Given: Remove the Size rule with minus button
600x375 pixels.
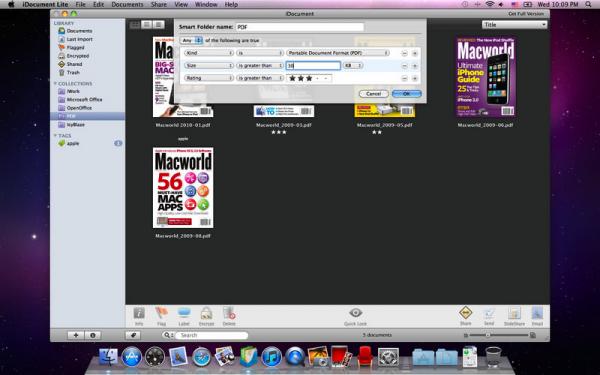Looking at the screenshot, I should (x=404, y=66).
